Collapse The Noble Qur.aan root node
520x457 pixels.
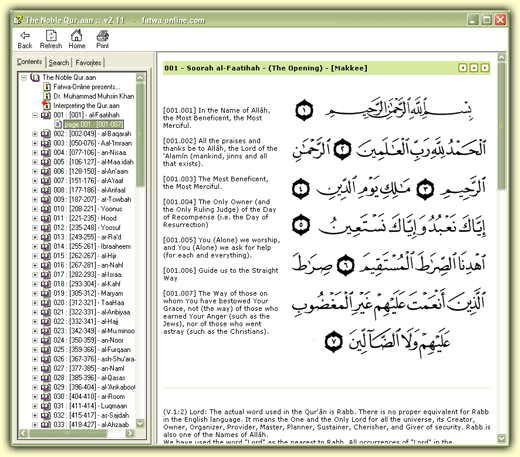pos(24,77)
